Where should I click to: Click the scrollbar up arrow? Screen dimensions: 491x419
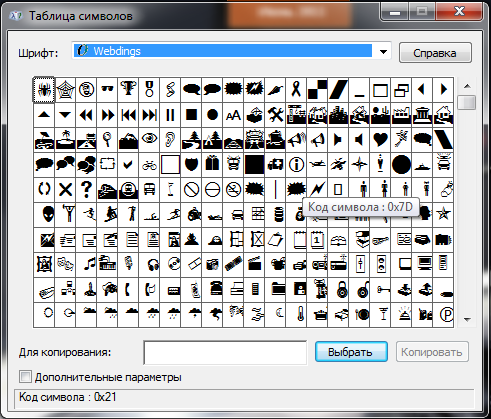467,86
